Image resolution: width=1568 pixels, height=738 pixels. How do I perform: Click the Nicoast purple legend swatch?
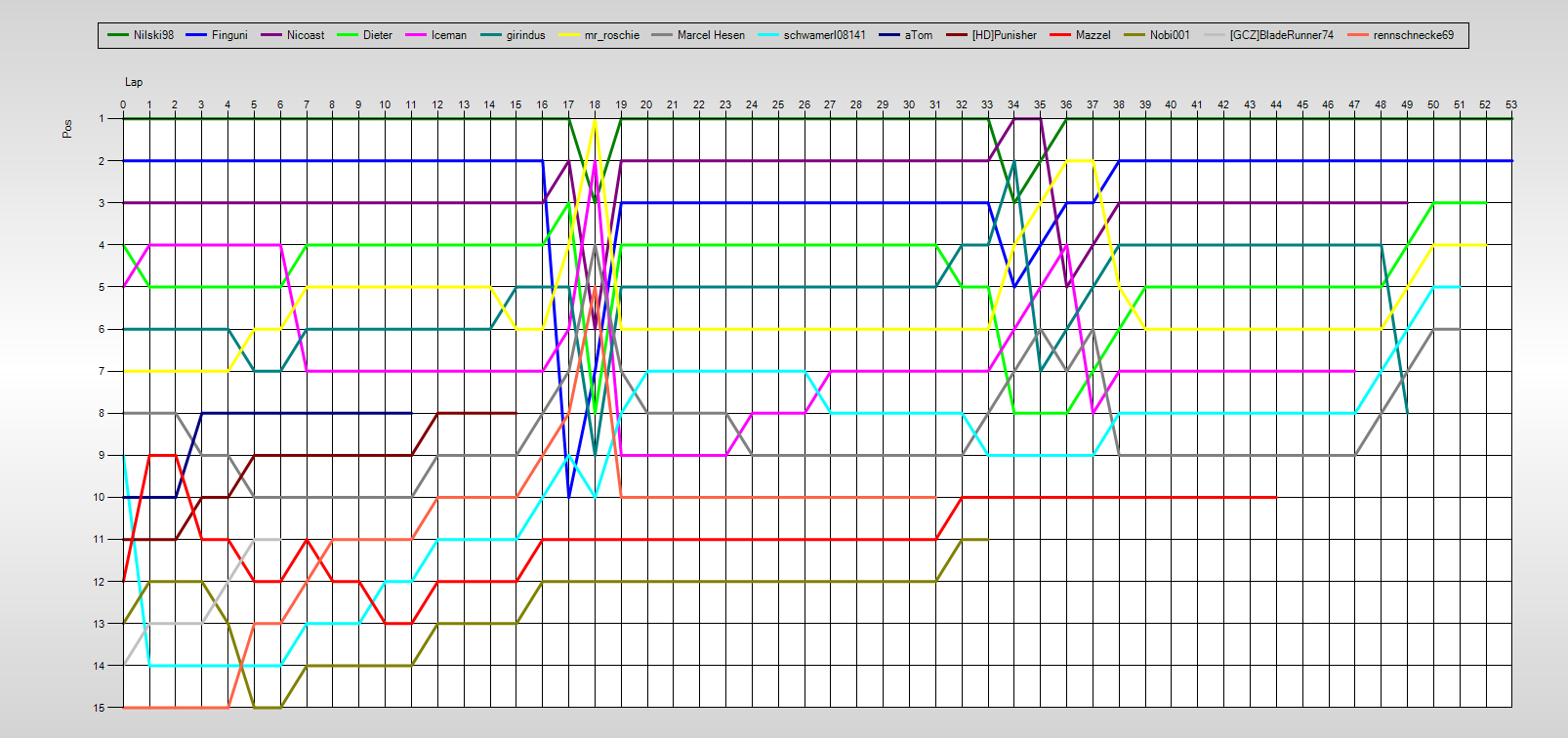(271, 35)
